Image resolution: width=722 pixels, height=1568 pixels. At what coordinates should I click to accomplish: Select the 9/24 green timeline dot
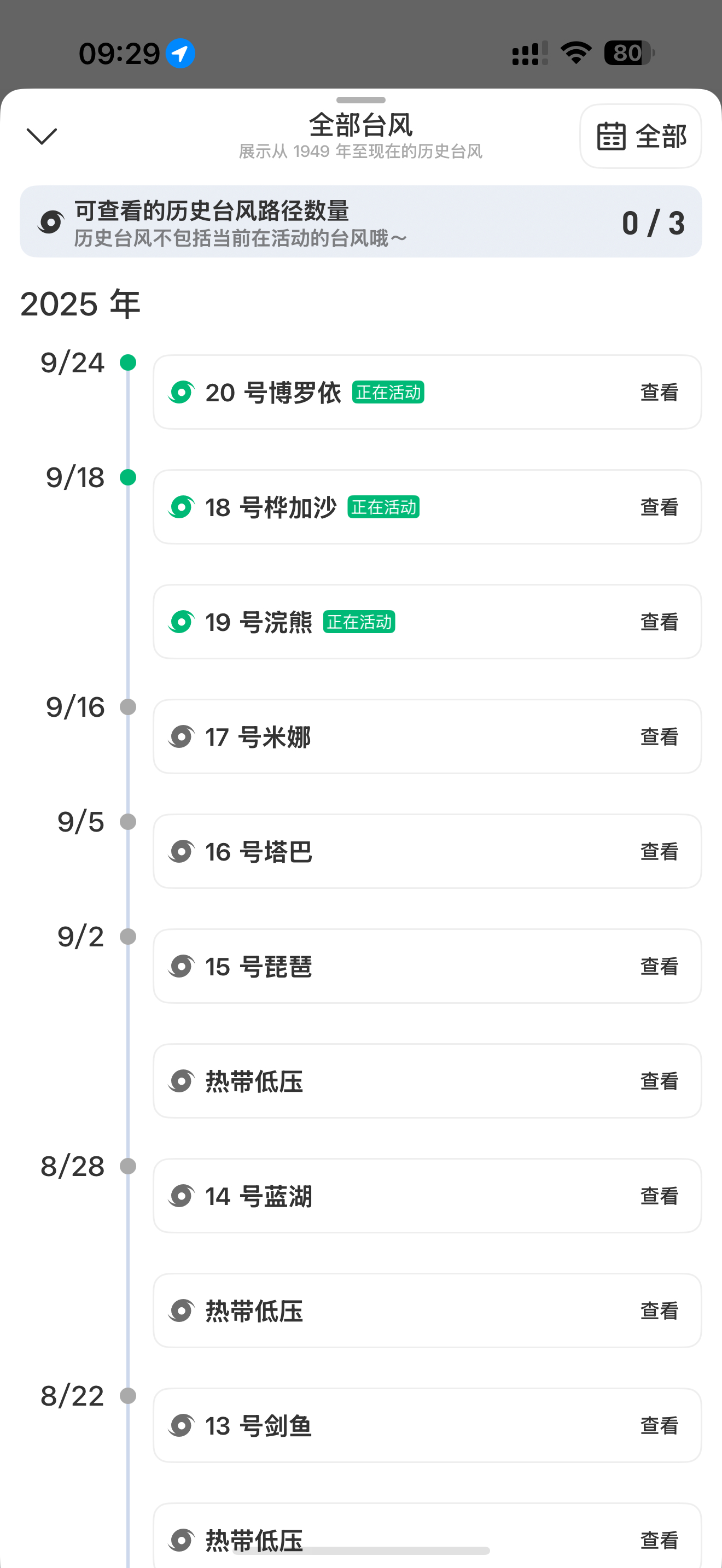128,363
